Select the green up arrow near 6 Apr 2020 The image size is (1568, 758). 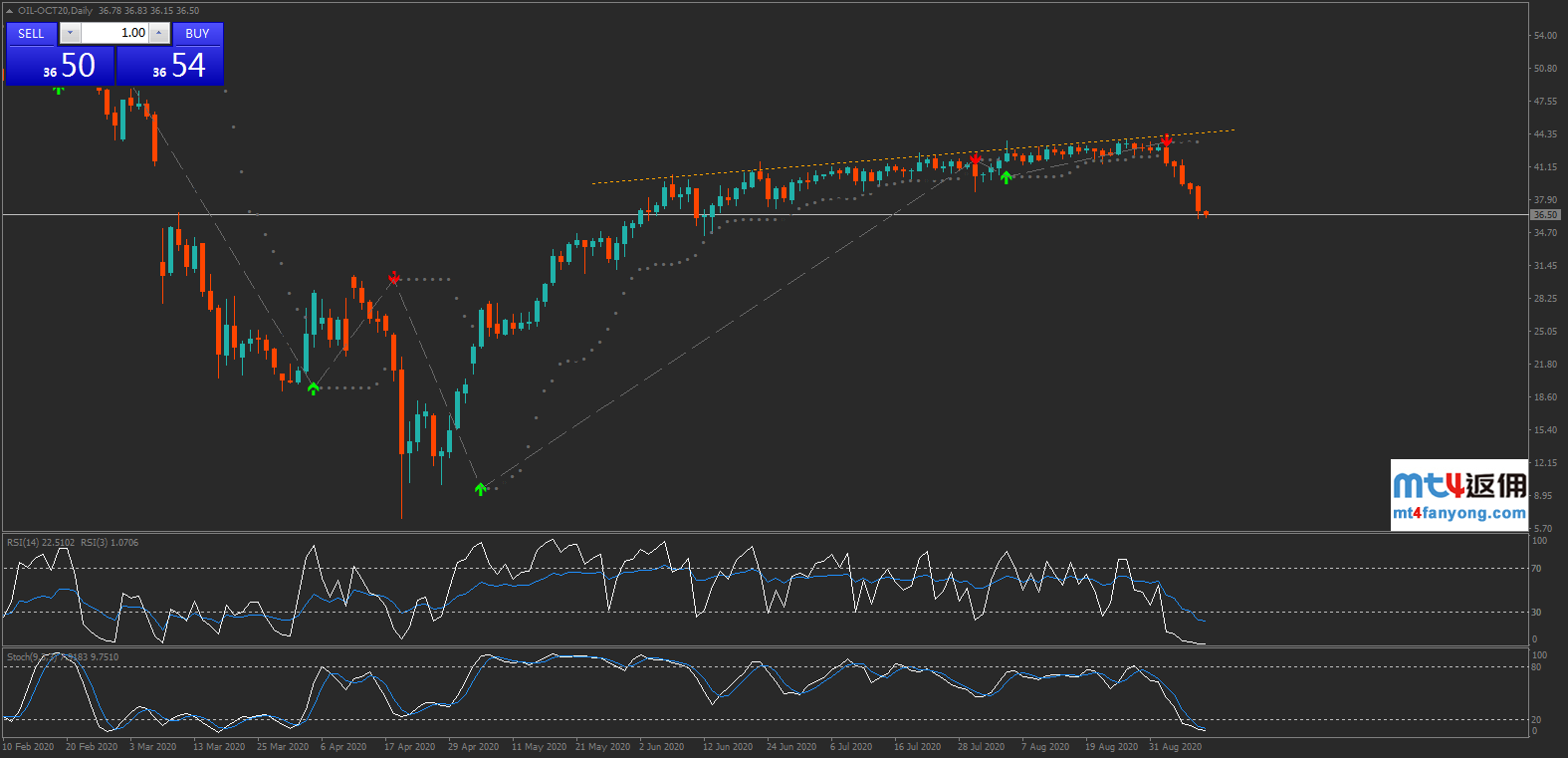click(x=314, y=387)
